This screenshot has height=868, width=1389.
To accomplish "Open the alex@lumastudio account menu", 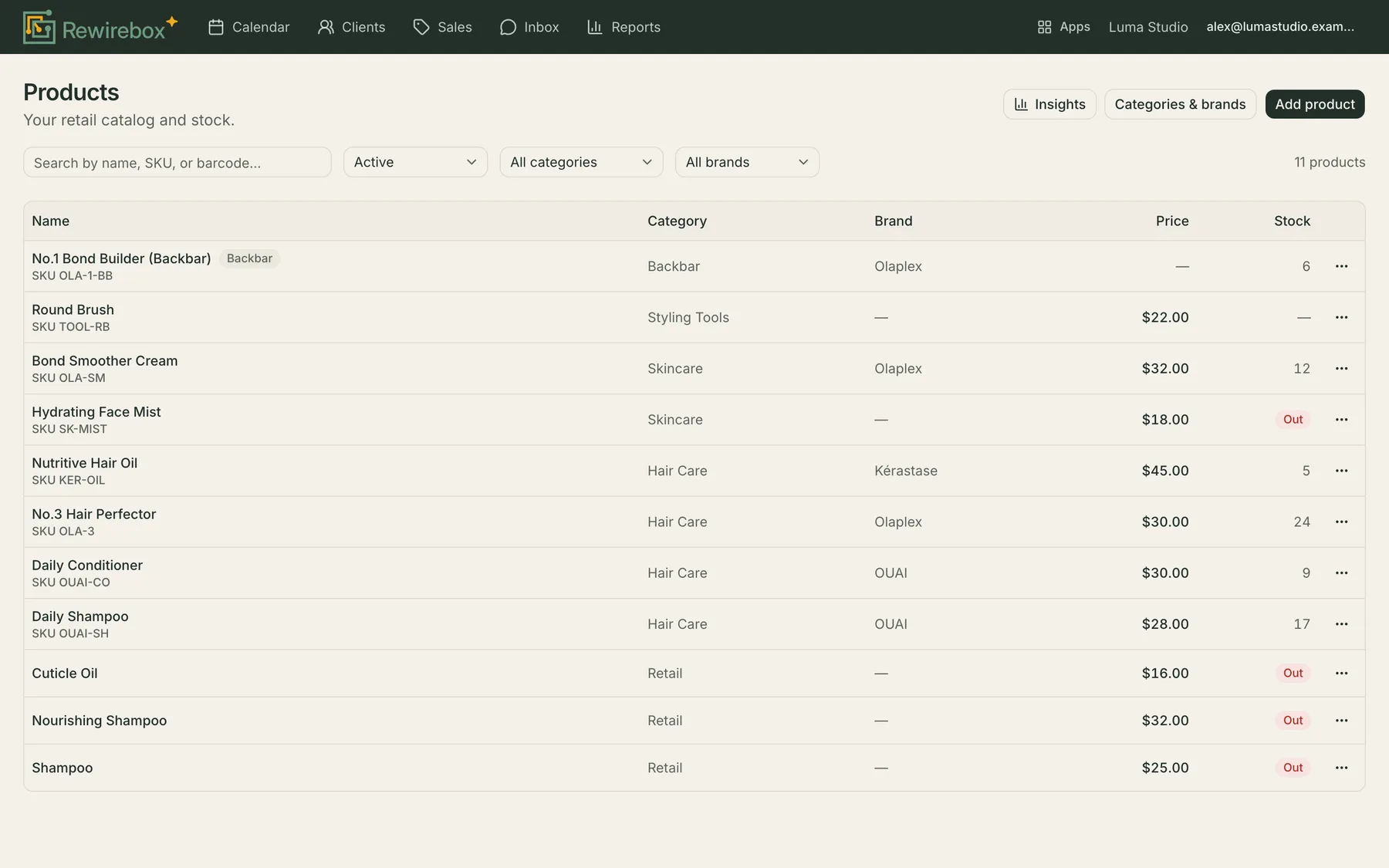I will [x=1280, y=27].
